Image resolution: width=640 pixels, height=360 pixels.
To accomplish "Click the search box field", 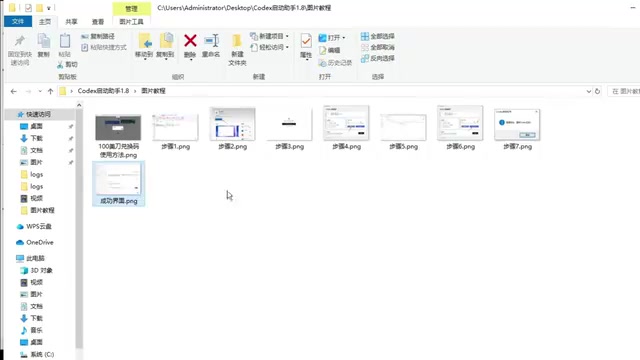I will click(624, 91).
